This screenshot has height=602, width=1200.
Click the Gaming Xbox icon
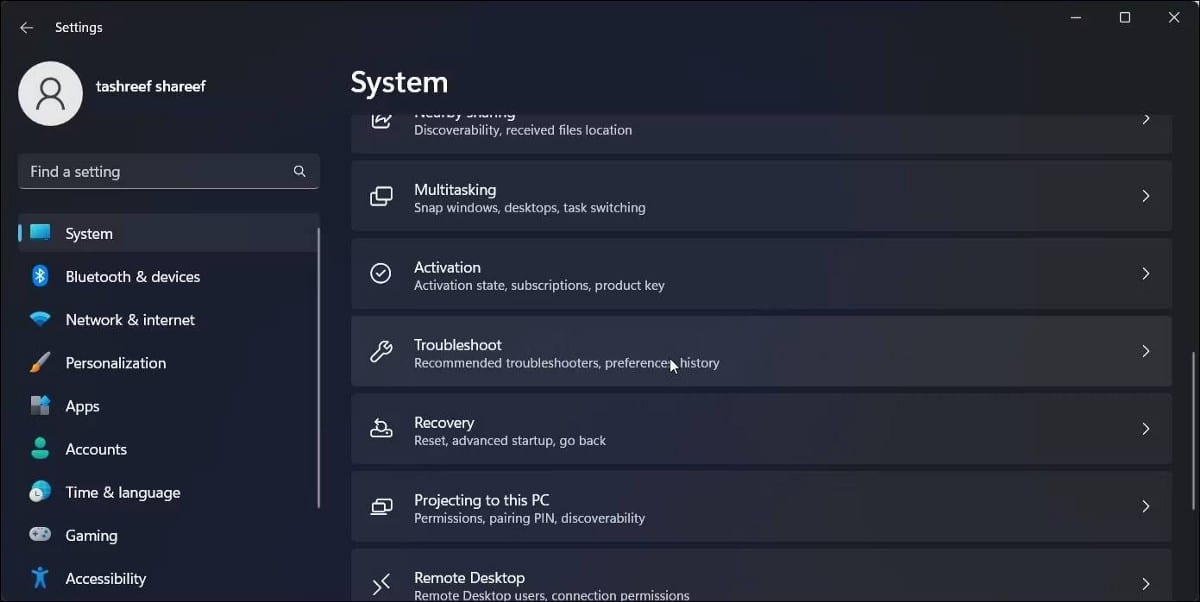[38, 535]
